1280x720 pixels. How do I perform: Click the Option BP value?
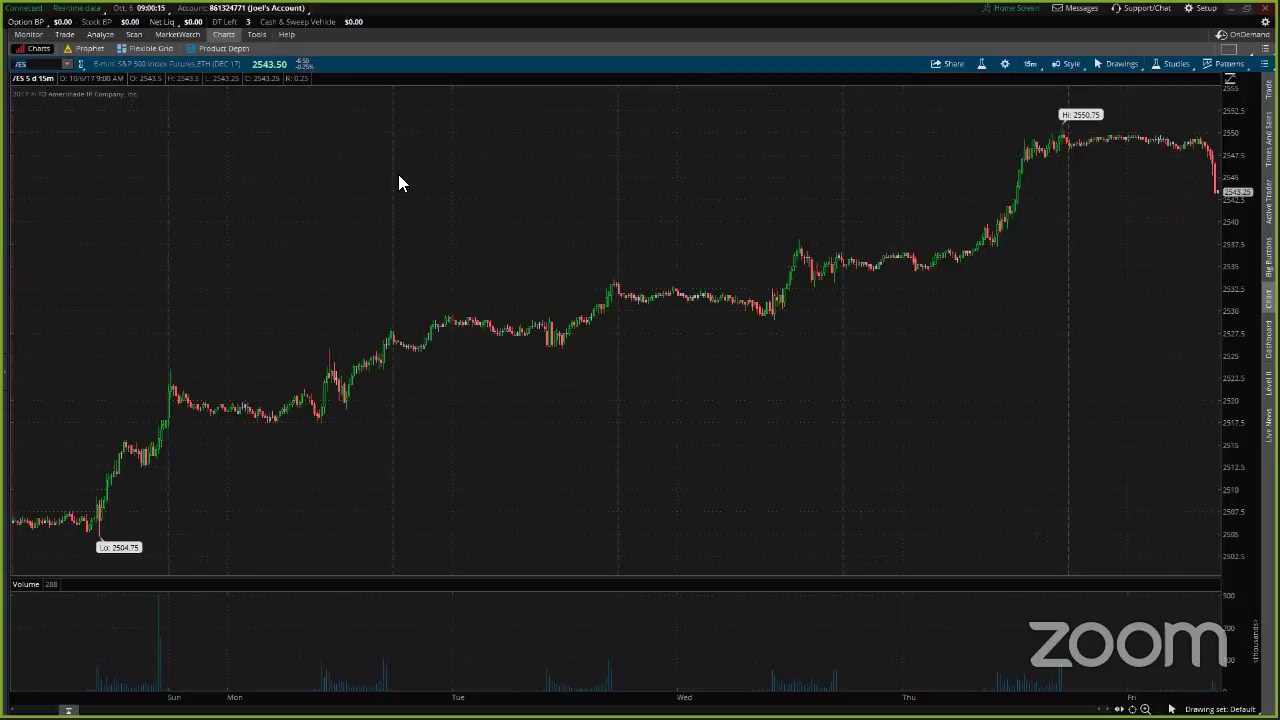62,21
